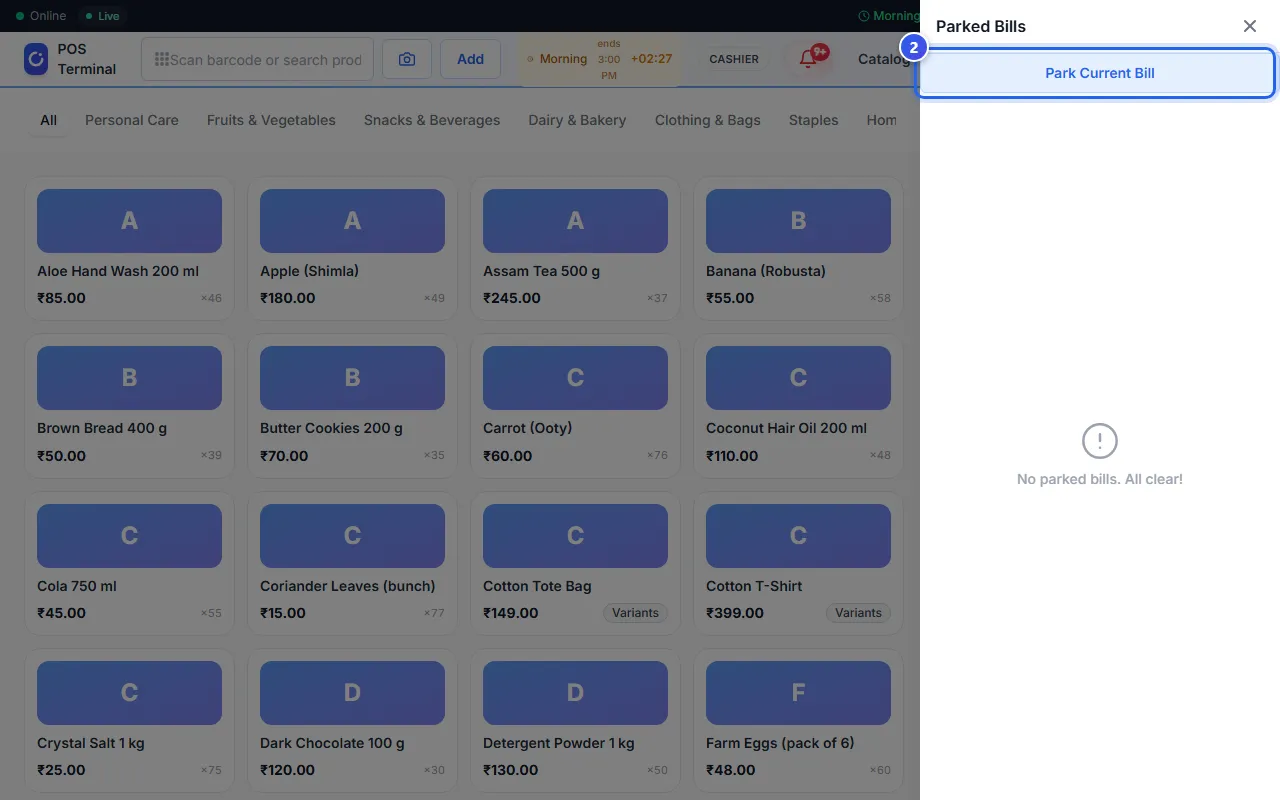Open Variants for Cotton Tote Bag

click(x=635, y=613)
